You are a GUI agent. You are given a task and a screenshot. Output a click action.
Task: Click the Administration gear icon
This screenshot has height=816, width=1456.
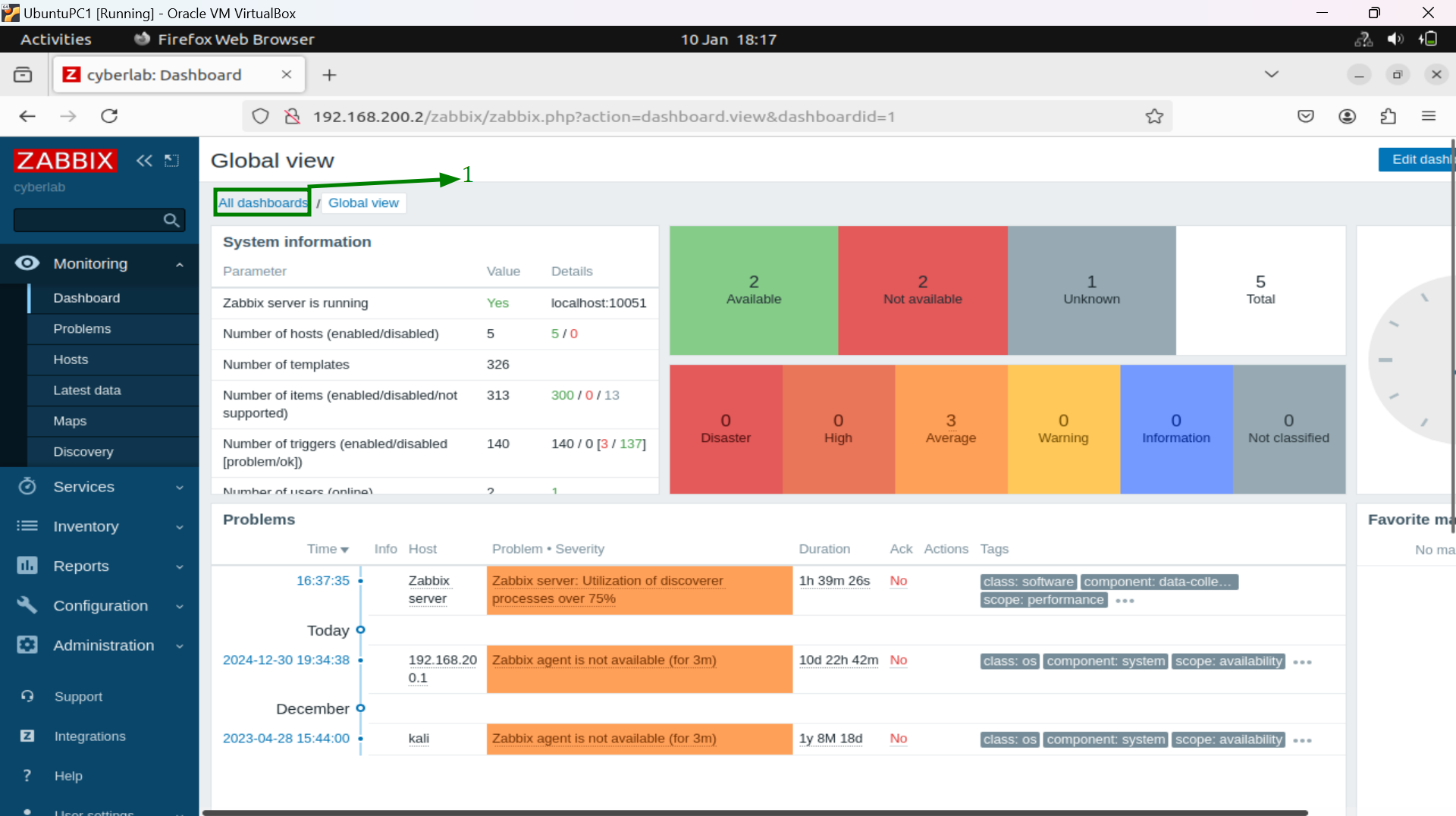click(x=27, y=645)
